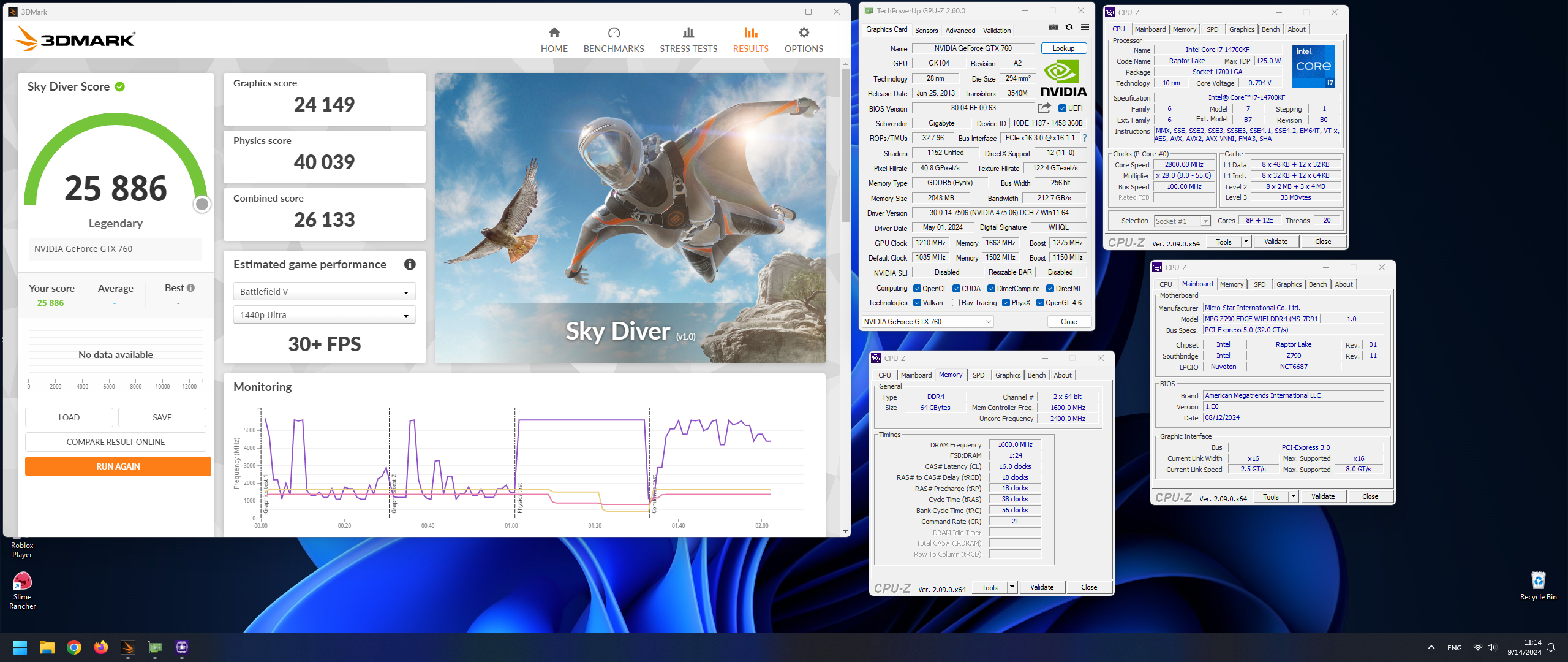The width and height of the screenshot is (1568, 662).
Task: Expand the Tools arrow in CPU-Z Memory window
Action: coord(1012,587)
